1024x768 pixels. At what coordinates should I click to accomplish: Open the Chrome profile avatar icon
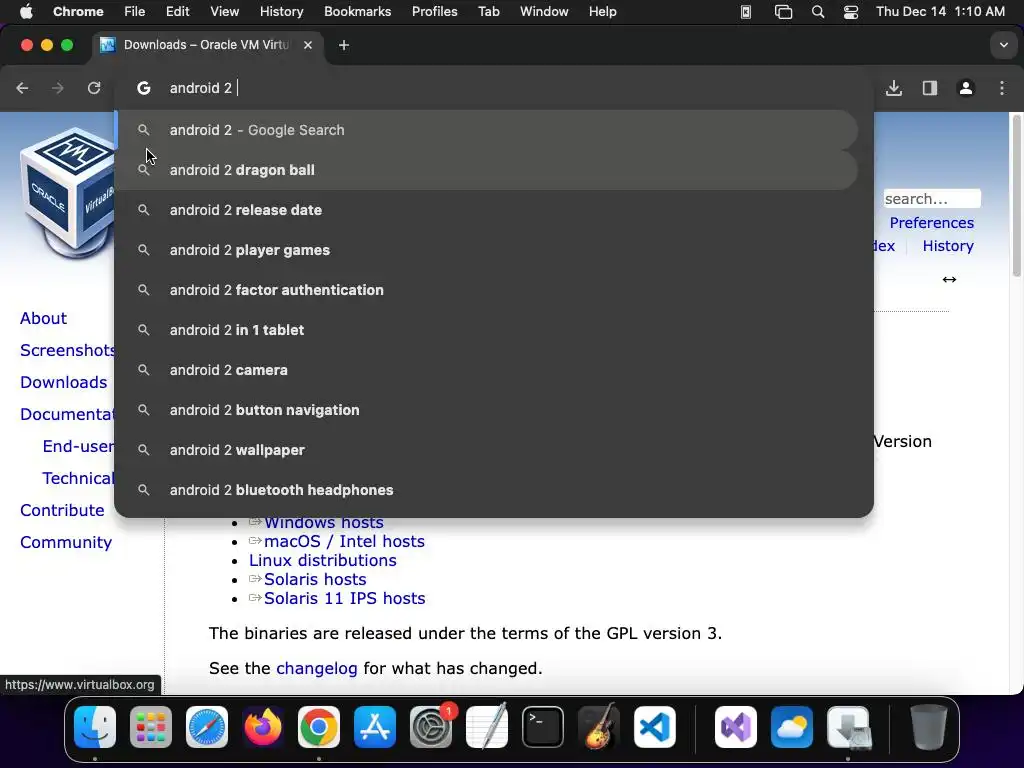tap(966, 88)
